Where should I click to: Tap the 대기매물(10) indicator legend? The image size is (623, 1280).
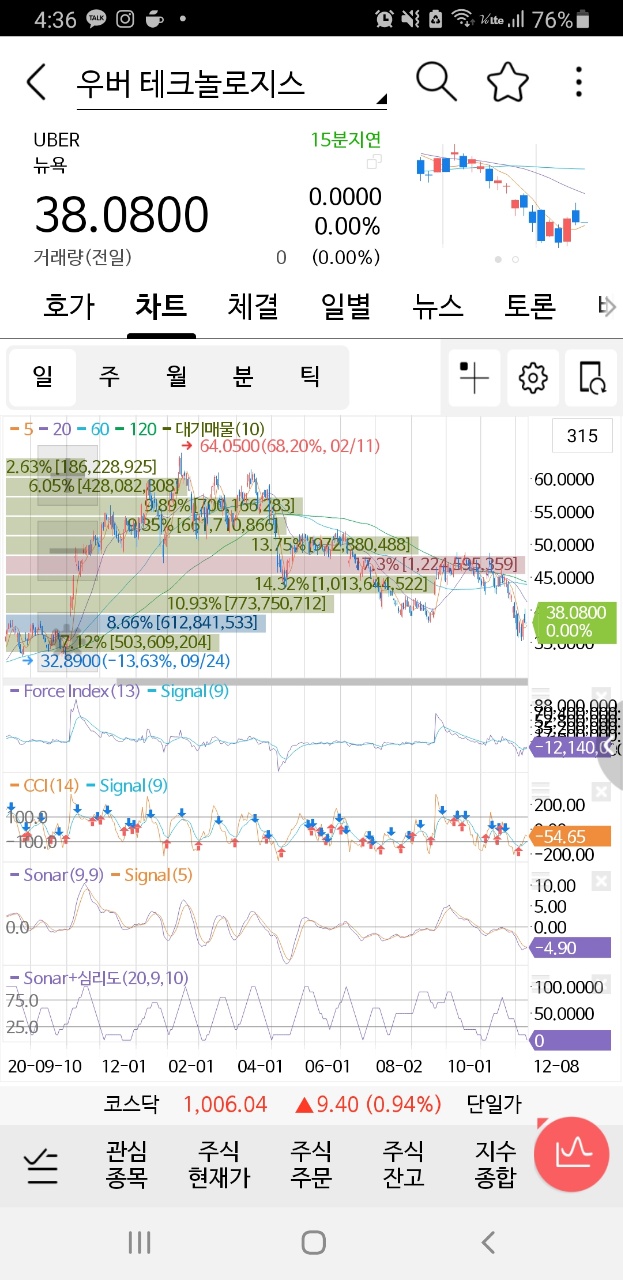click(x=213, y=428)
